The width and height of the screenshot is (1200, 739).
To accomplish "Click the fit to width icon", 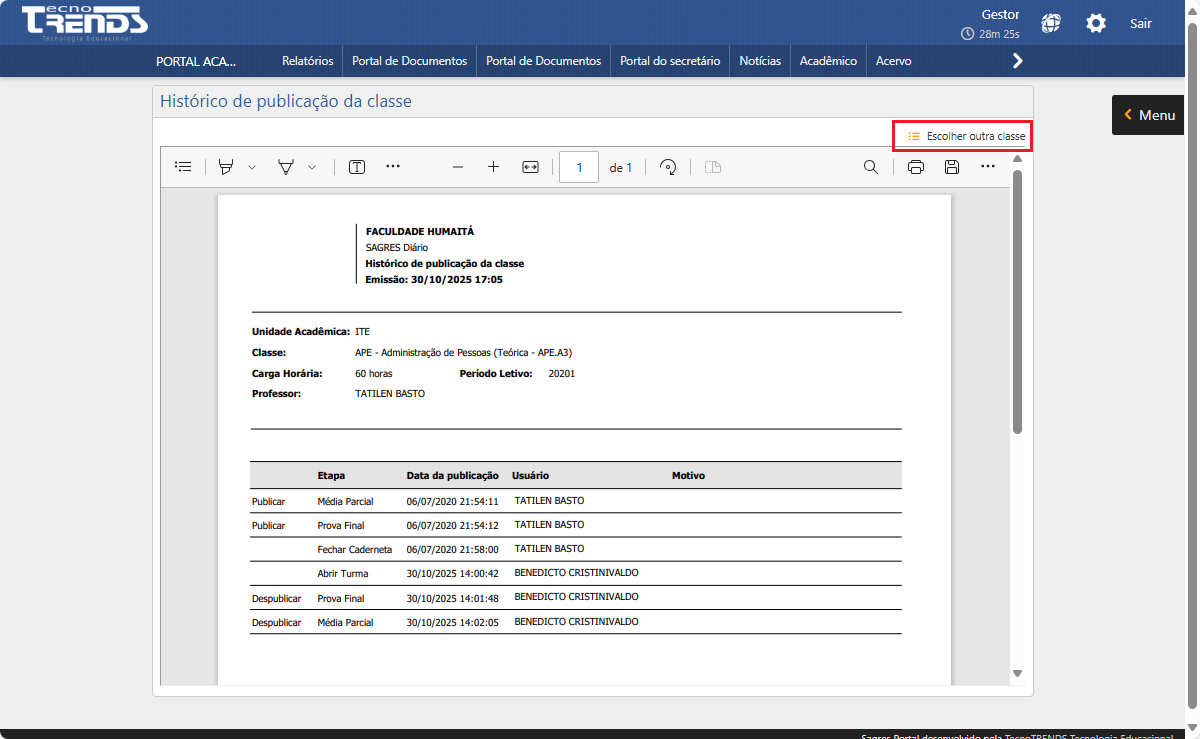I will pos(530,167).
